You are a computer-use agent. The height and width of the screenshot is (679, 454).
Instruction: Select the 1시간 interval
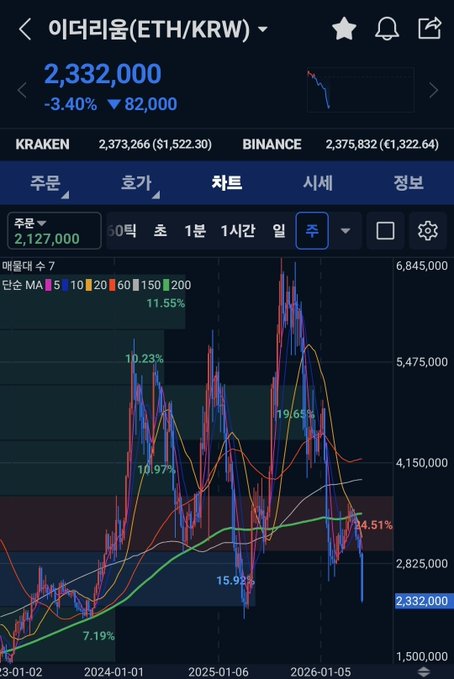click(x=238, y=230)
